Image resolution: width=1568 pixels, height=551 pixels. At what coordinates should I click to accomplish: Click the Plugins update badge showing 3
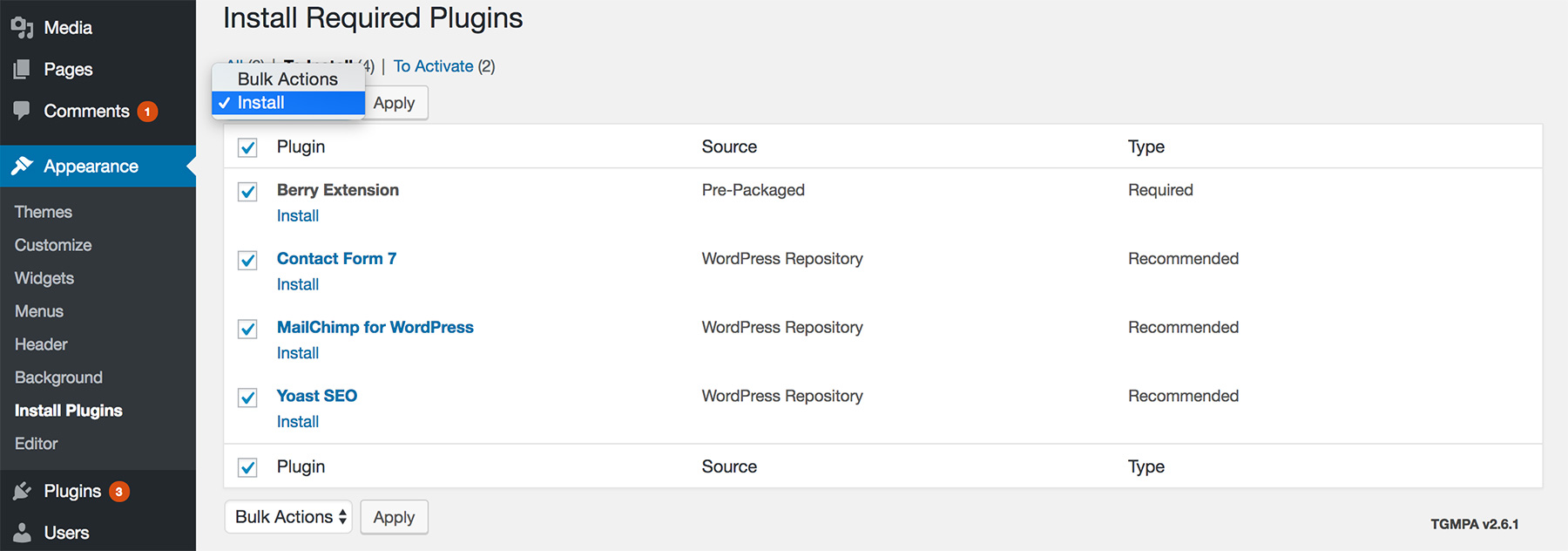tap(120, 490)
